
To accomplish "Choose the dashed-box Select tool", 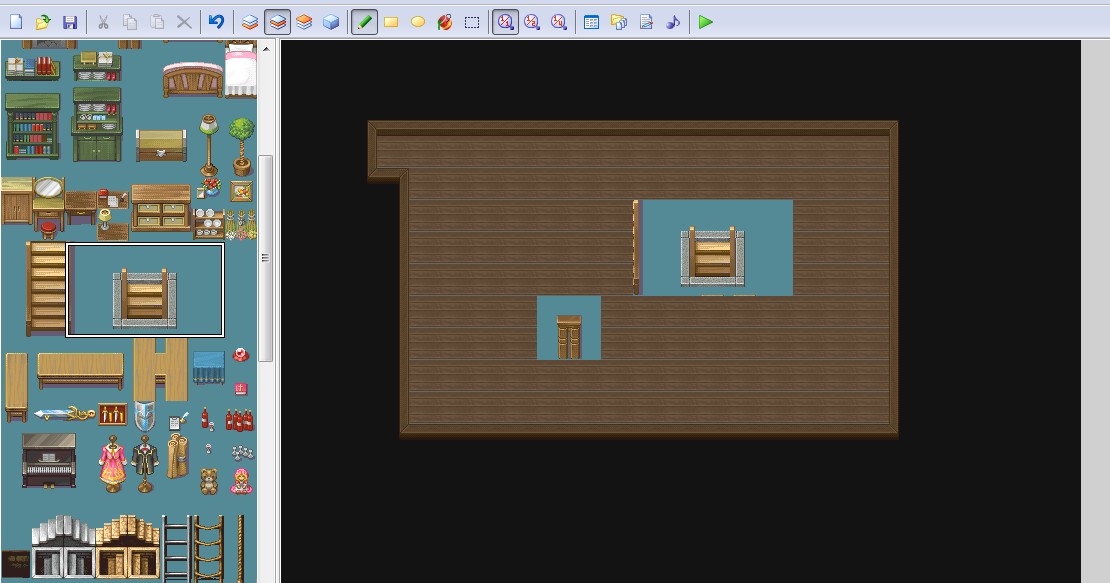I will [x=471, y=22].
